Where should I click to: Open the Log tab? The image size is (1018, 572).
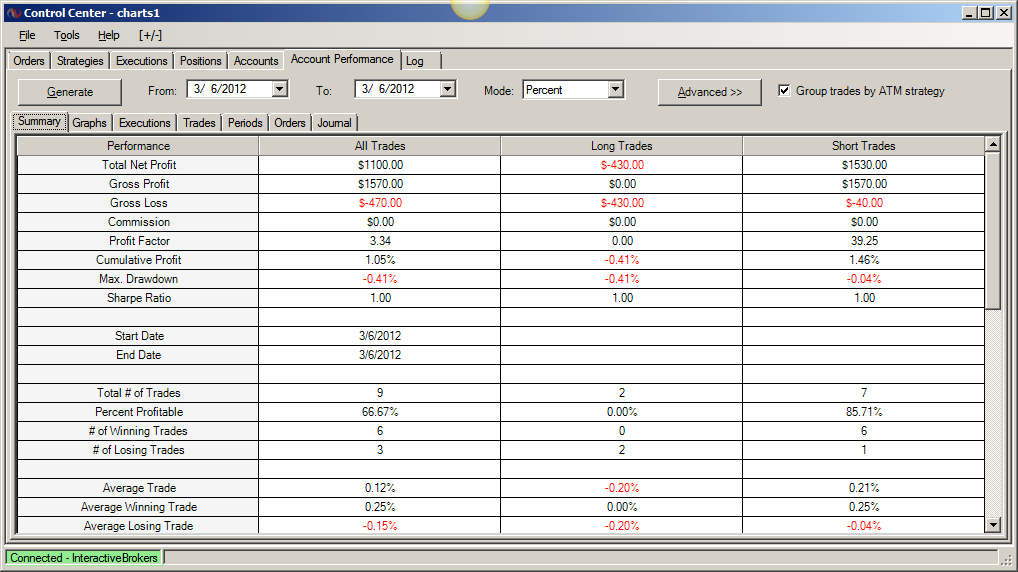(421, 61)
